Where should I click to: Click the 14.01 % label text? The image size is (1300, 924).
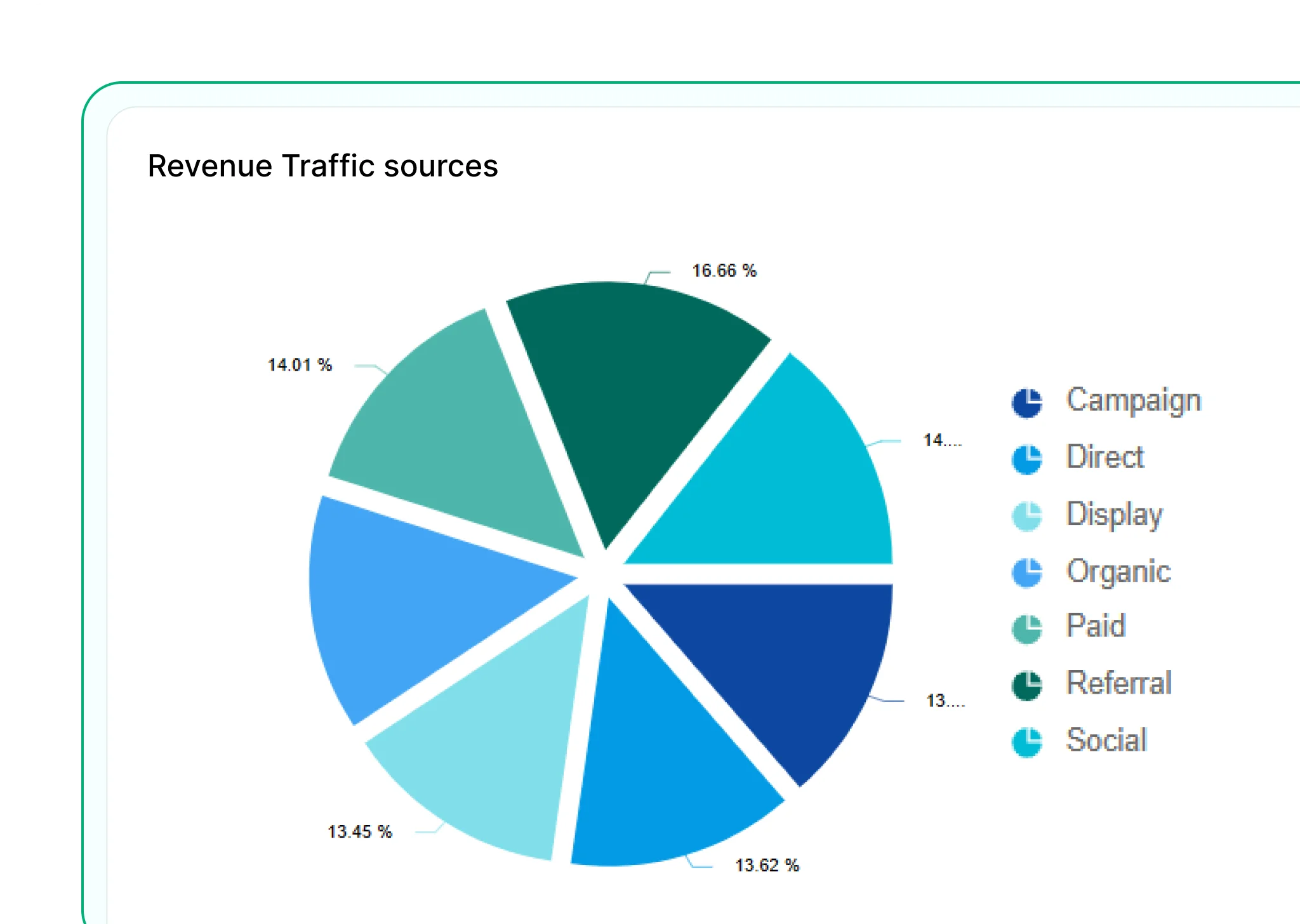301,364
